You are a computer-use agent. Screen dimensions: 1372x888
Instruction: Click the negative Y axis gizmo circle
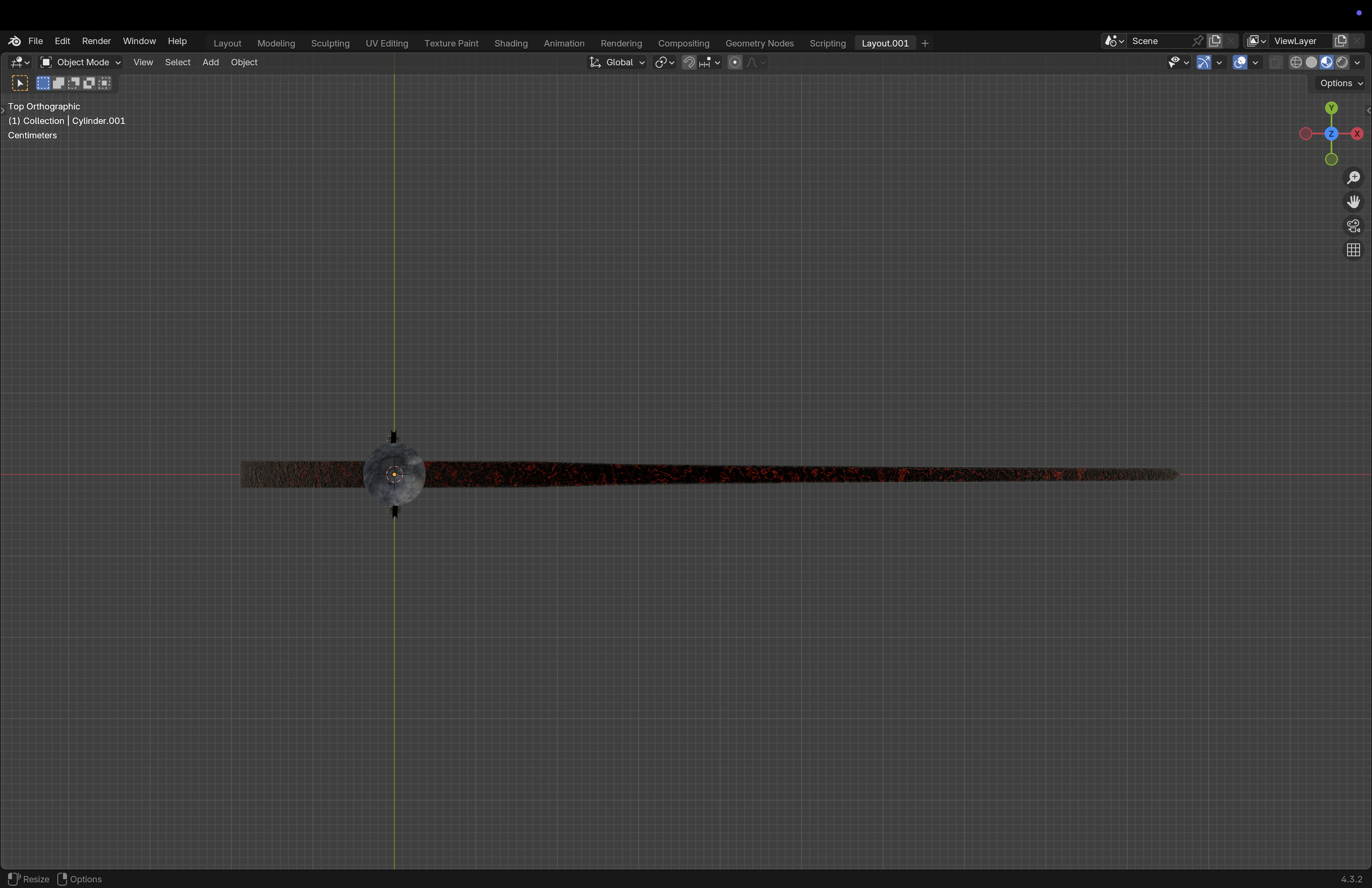tap(1331, 160)
